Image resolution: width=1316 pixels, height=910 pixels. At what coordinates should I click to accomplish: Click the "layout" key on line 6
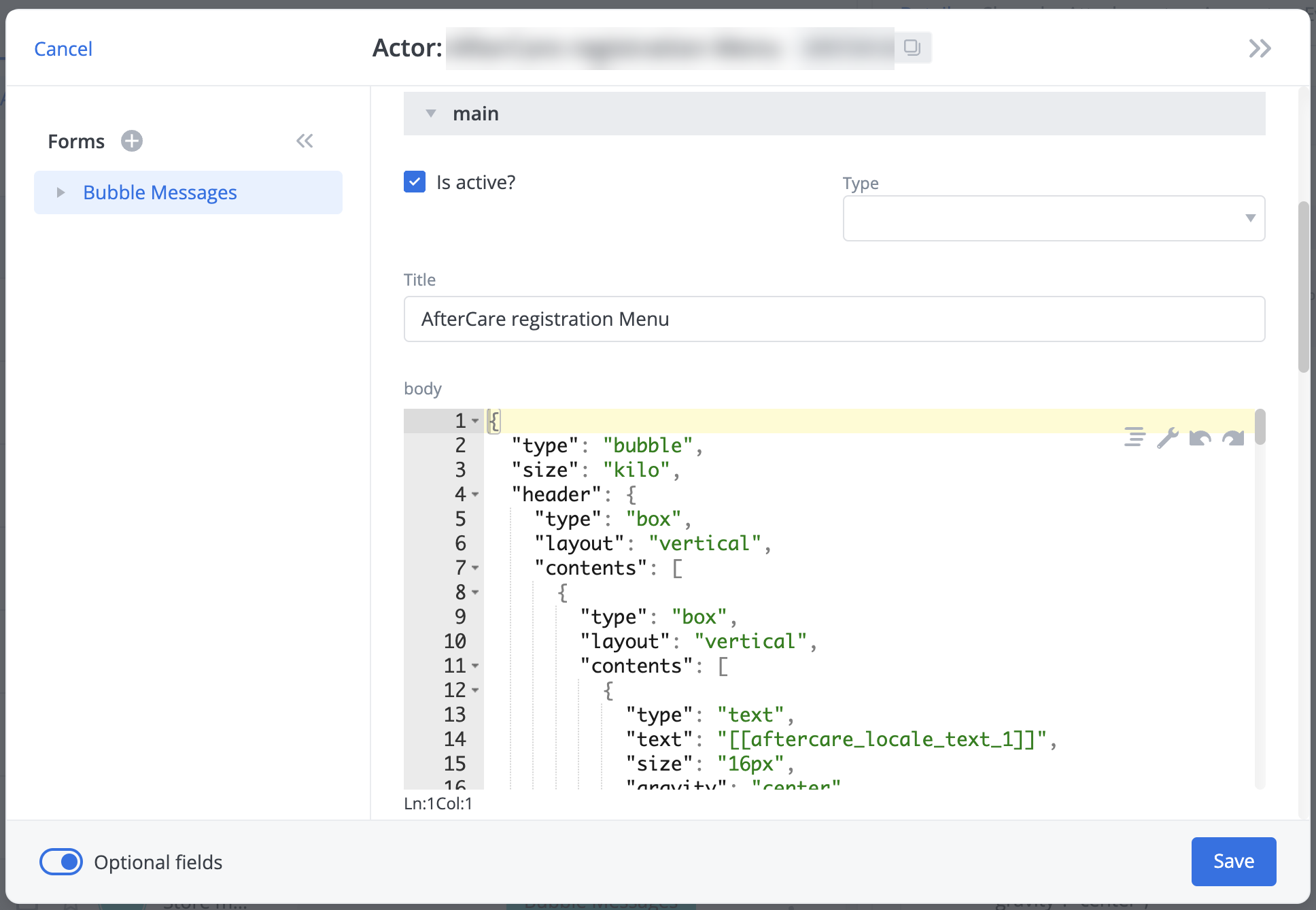(x=579, y=543)
